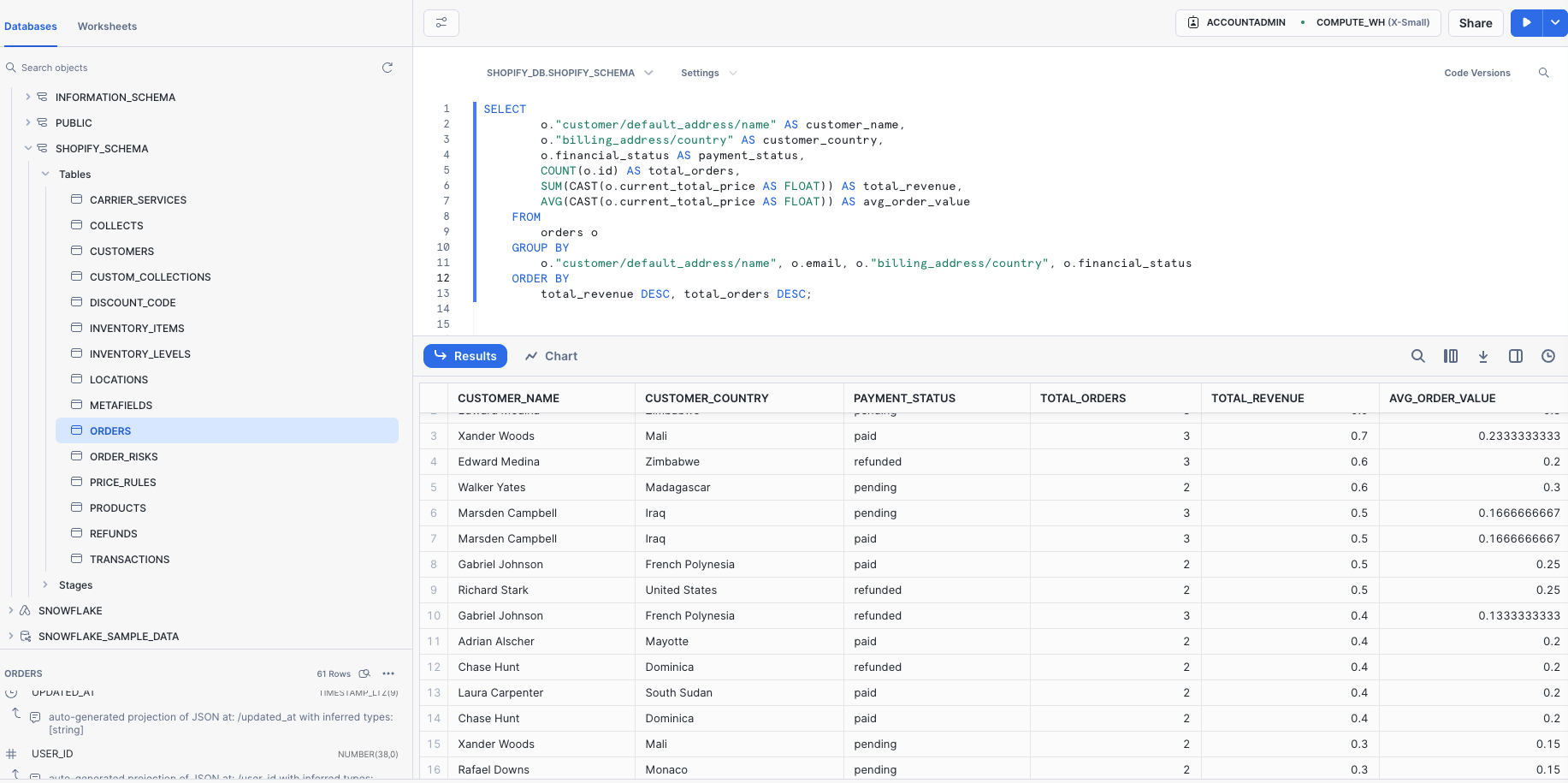Open the query history clock icon
1568x783 pixels.
(x=1548, y=356)
